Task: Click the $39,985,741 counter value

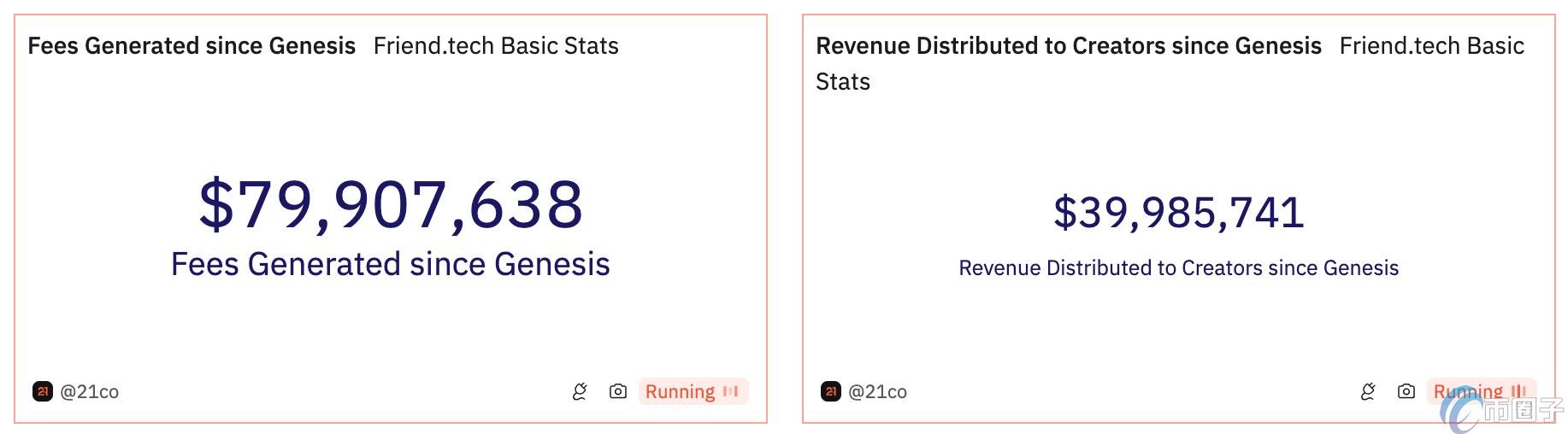Action: pos(1179,212)
